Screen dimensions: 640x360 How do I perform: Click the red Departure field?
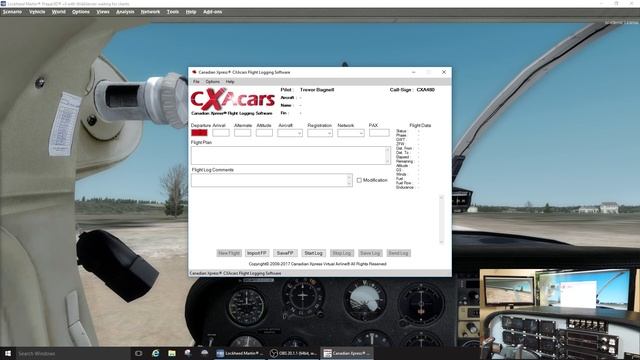(200, 133)
